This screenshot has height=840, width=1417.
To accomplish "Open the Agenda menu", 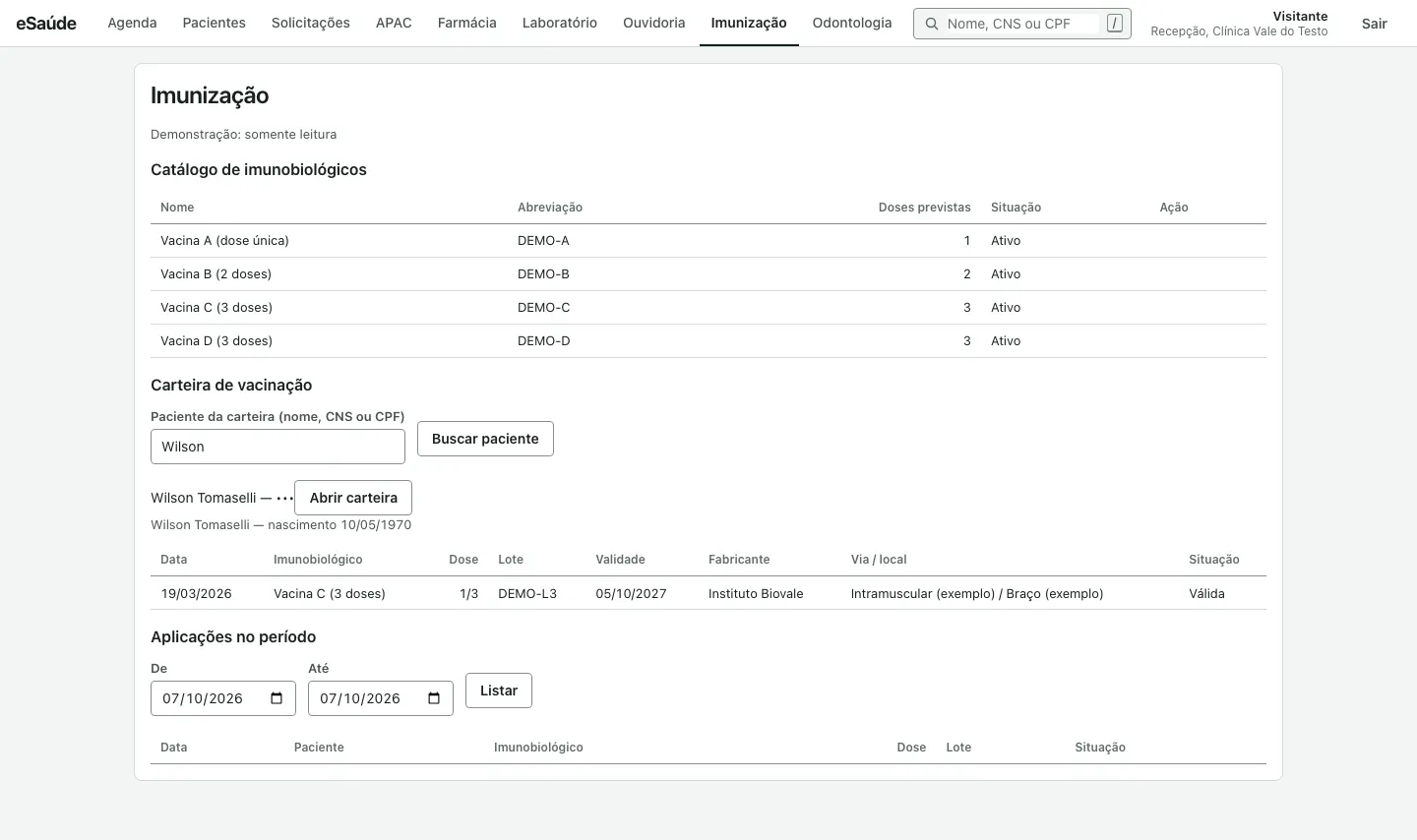I will tap(132, 23).
